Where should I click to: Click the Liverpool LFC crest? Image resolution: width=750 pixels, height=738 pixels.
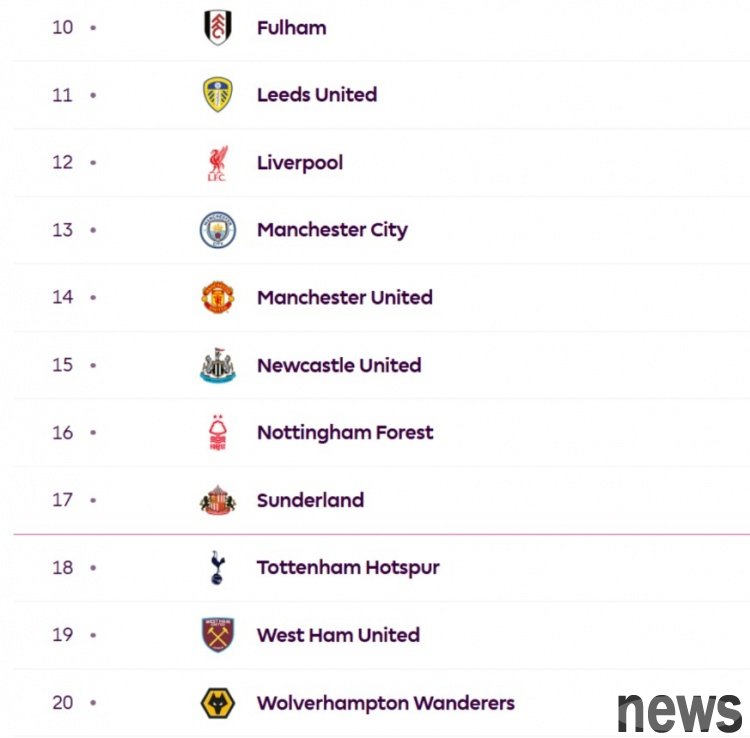coord(218,163)
